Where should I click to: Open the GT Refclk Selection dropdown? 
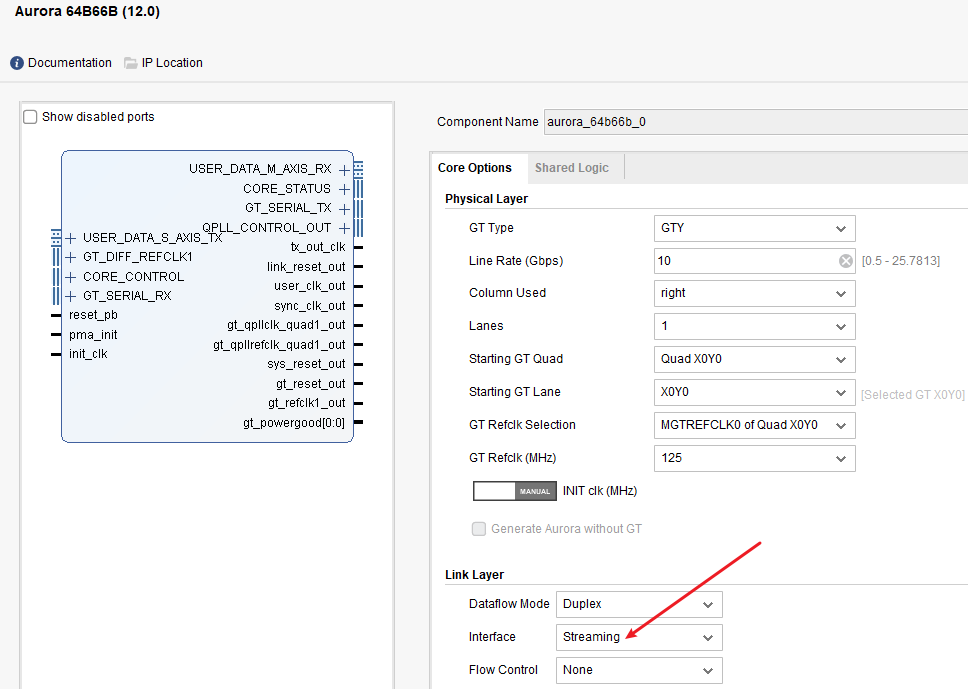754,425
